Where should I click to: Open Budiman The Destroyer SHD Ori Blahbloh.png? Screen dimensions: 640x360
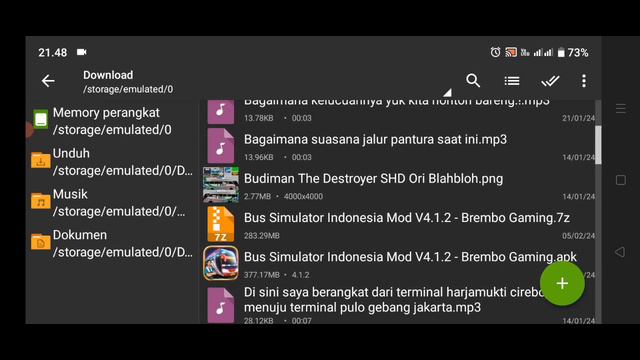click(399, 185)
